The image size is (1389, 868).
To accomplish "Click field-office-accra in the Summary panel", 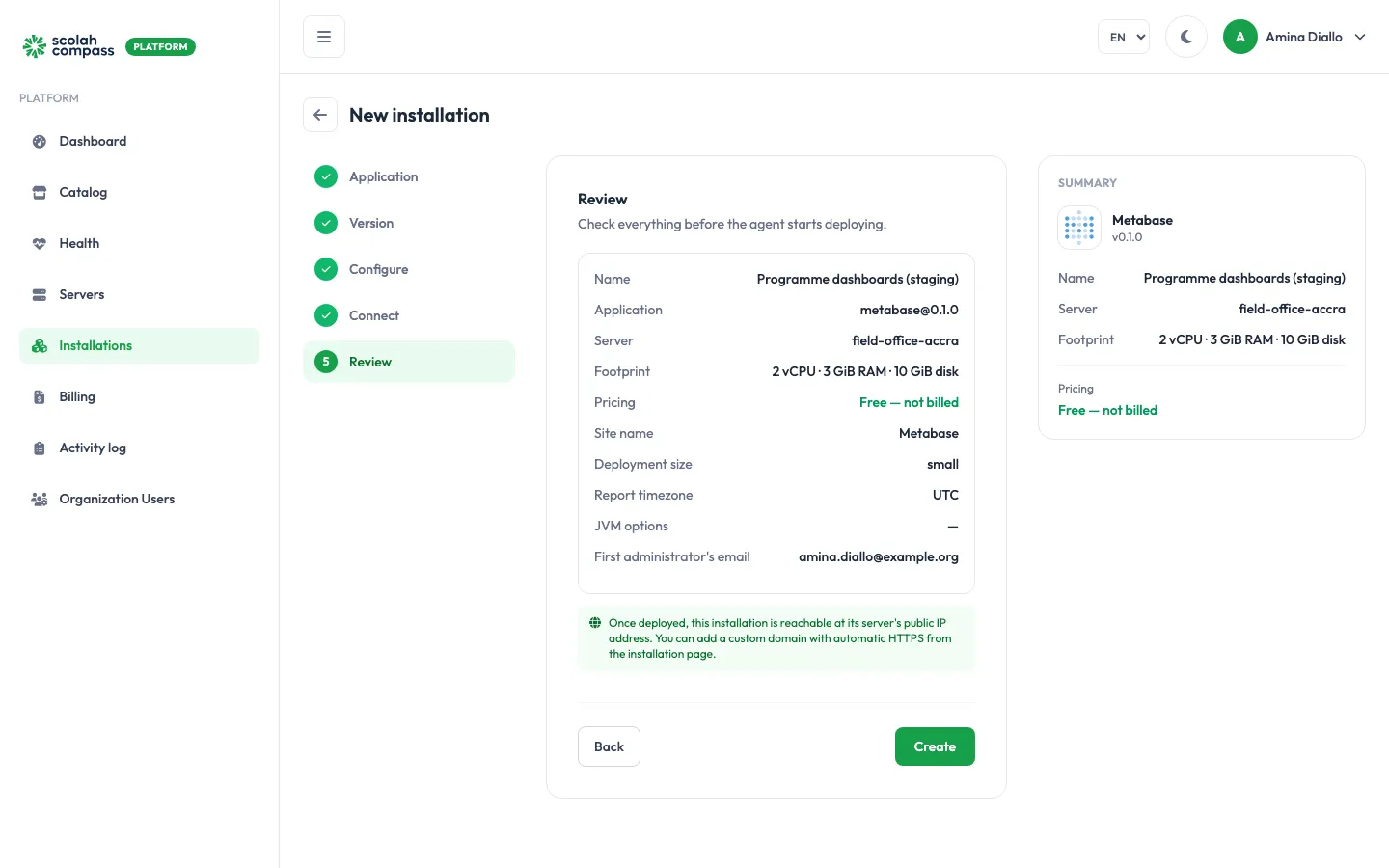I will 1292,309.
